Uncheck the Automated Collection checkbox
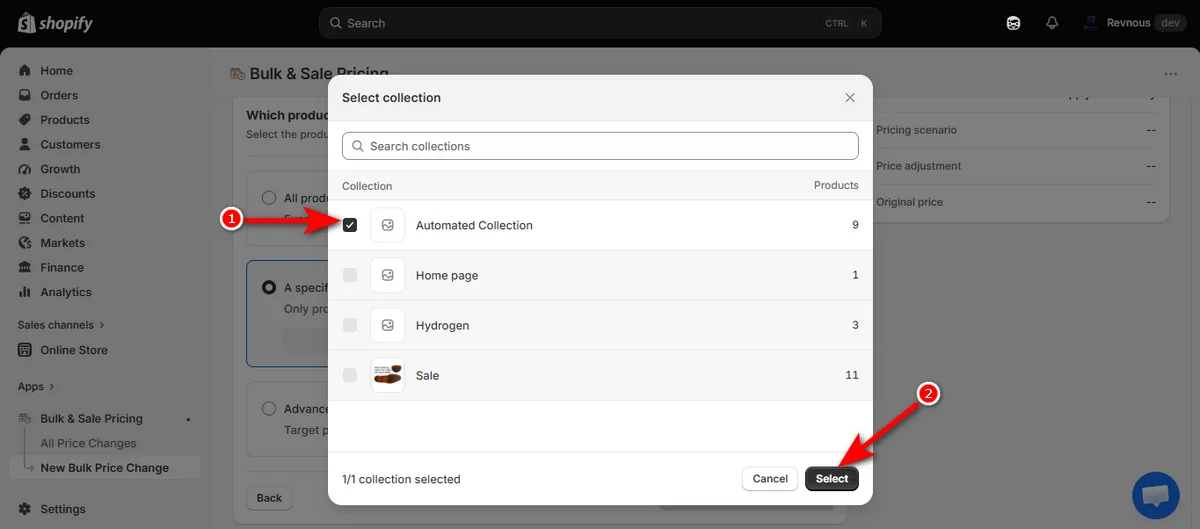Image resolution: width=1200 pixels, height=529 pixels. coord(350,225)
